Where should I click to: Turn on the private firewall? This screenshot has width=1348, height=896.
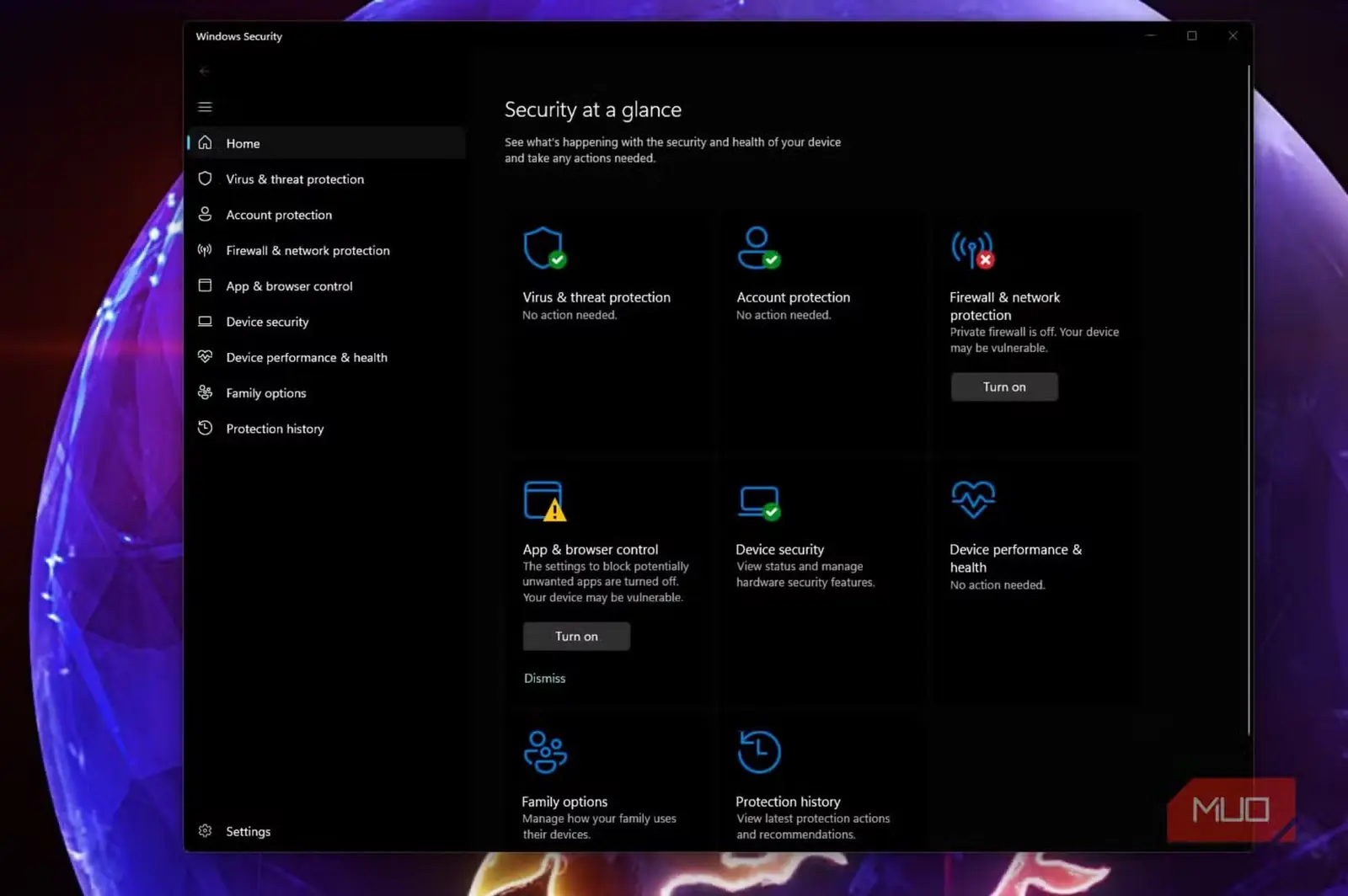1004,387
